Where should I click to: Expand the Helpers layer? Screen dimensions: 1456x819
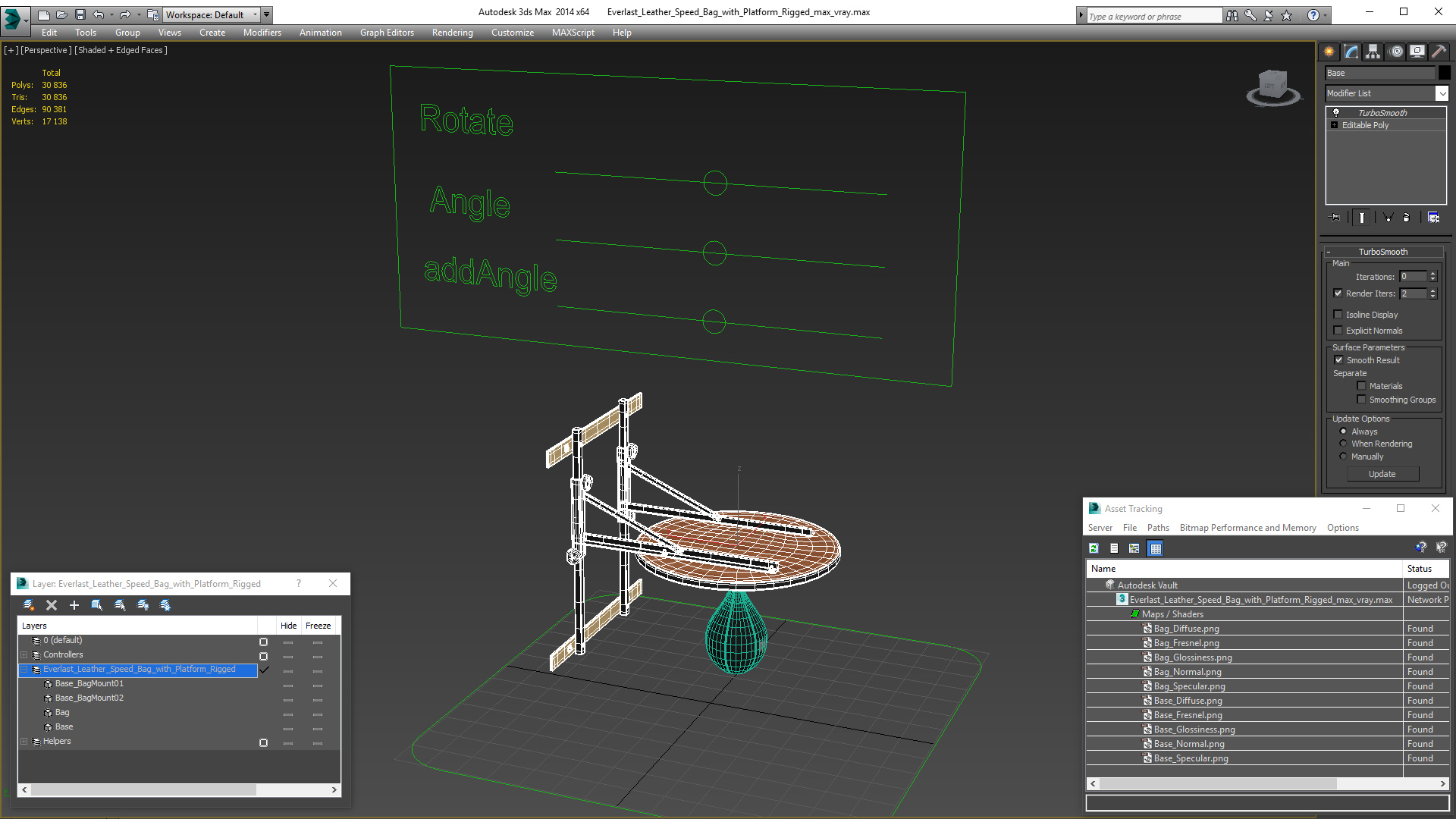pyautogui.click(x=24, y=742)
